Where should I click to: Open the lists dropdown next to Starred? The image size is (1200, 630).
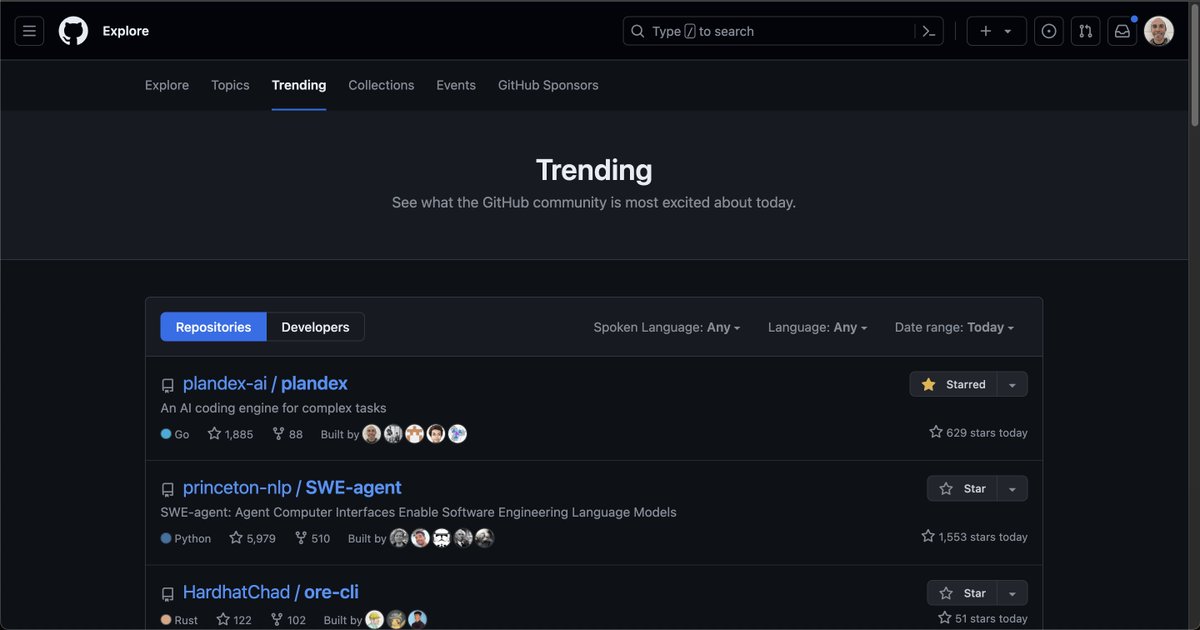tap(1012, 384)
